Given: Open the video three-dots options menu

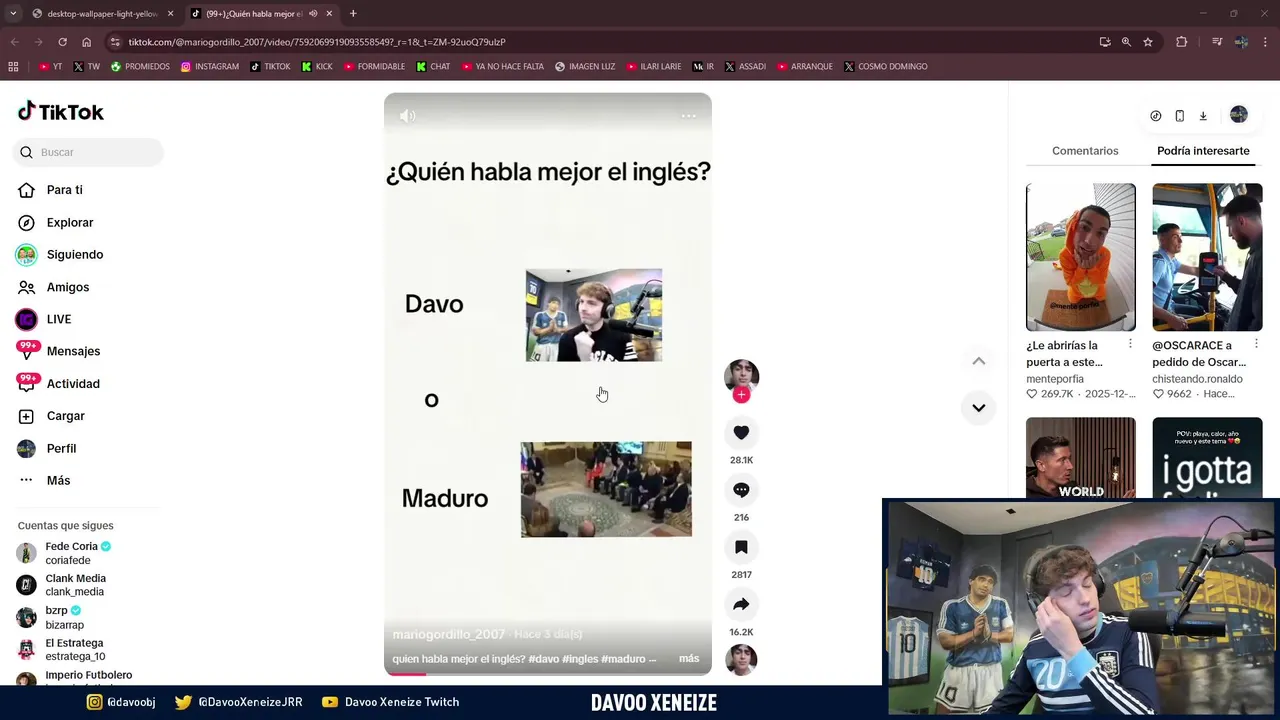Looking at the screenshot, I should 689,116.
